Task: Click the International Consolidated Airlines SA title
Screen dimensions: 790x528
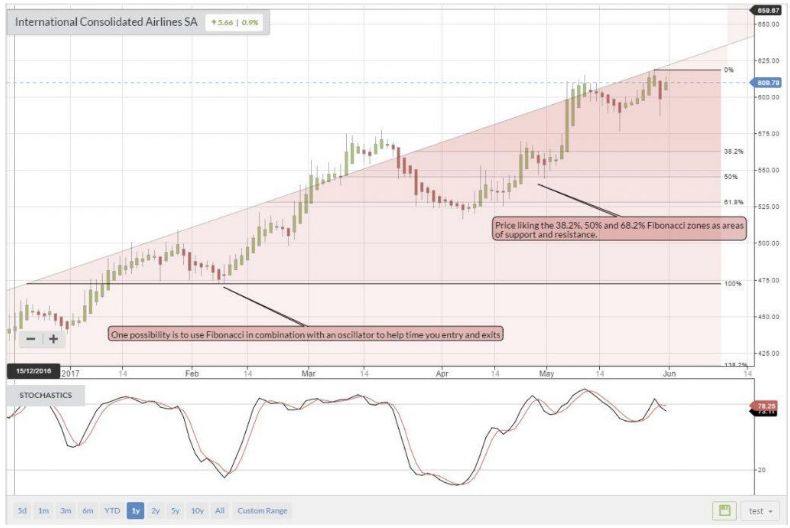Action: click(x=106, y=22)
